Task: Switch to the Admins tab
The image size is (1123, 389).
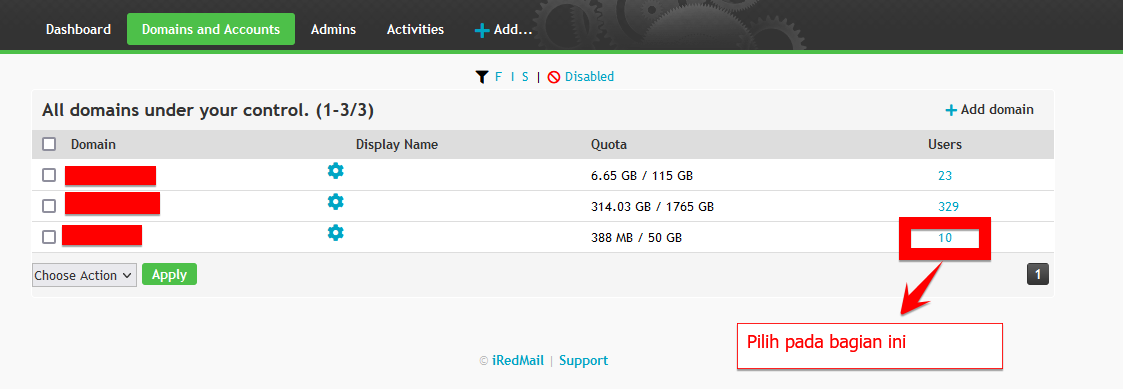Action: click(x=333, y=29)
